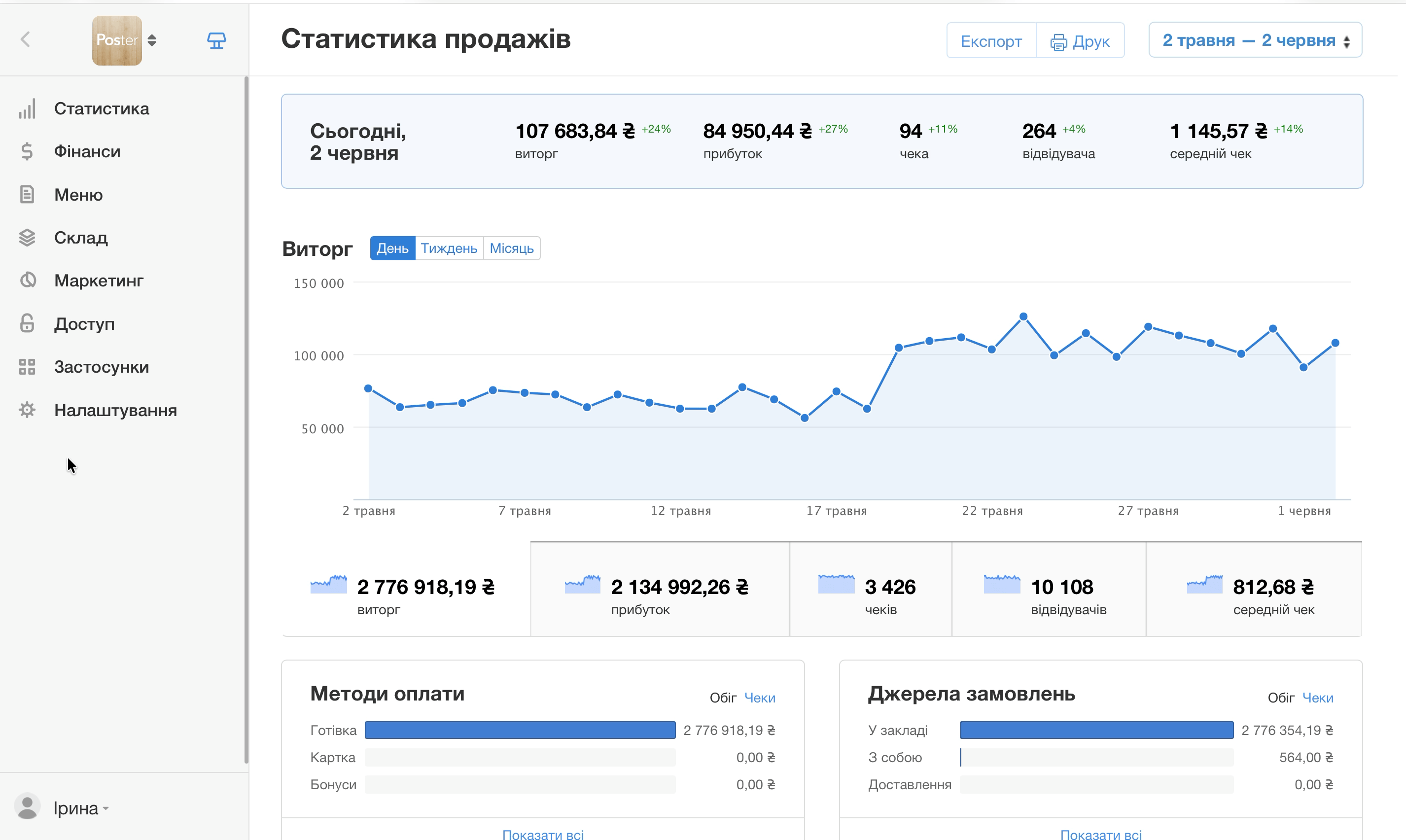Click the прибуток mini sparkline icon
The width and height of the screenshot is (1406, 840).
[582, 584]
